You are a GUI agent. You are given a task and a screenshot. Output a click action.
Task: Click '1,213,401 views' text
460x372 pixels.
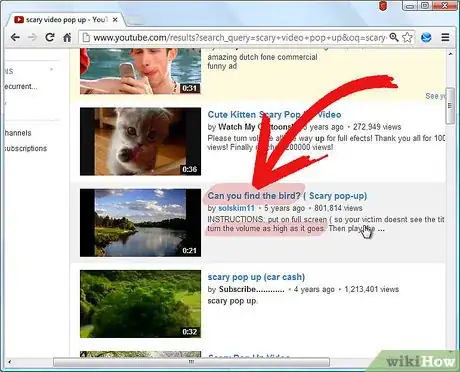[371, 289]
